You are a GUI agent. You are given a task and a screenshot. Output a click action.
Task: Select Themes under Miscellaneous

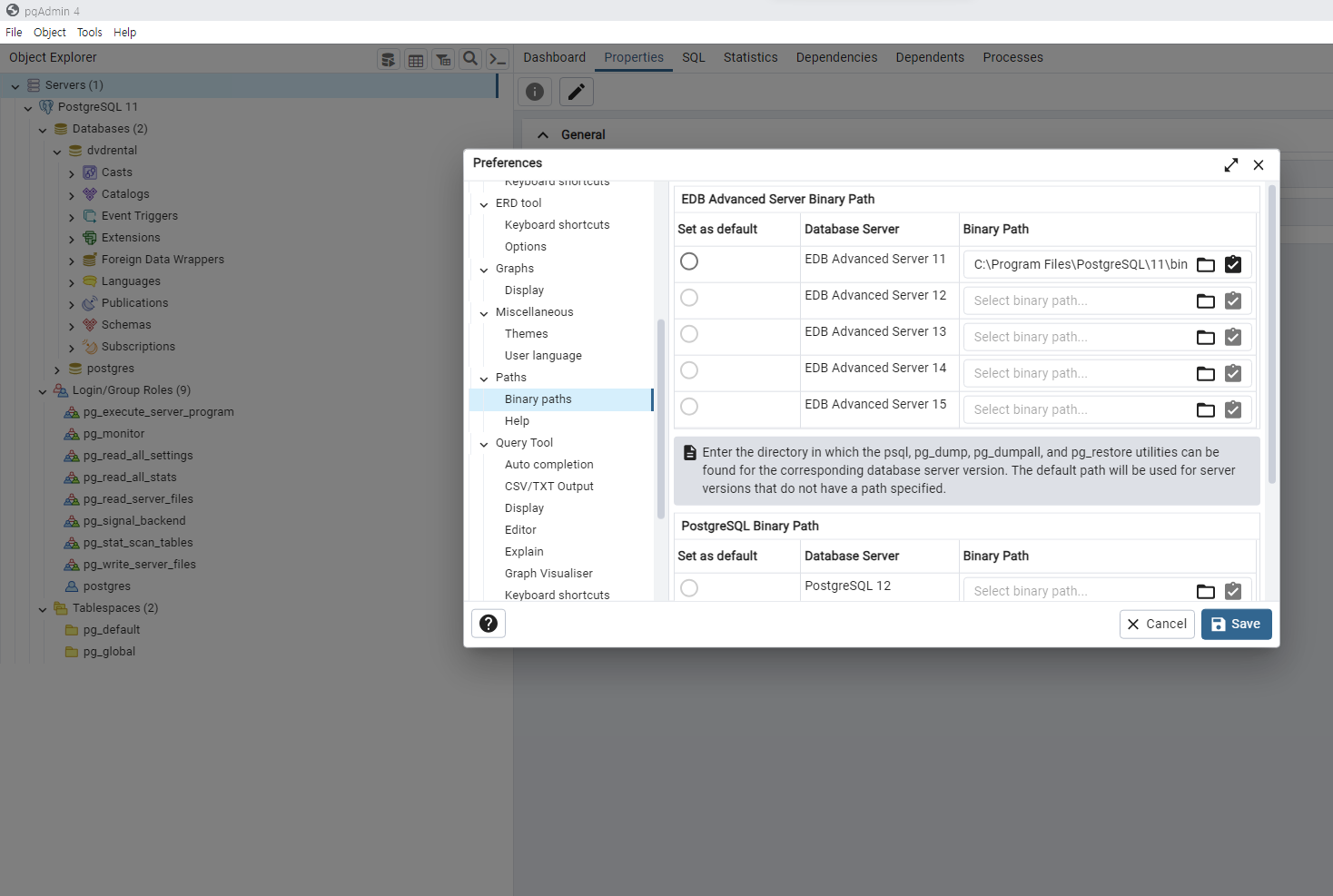pyautogui.click(x=527, y=334)
